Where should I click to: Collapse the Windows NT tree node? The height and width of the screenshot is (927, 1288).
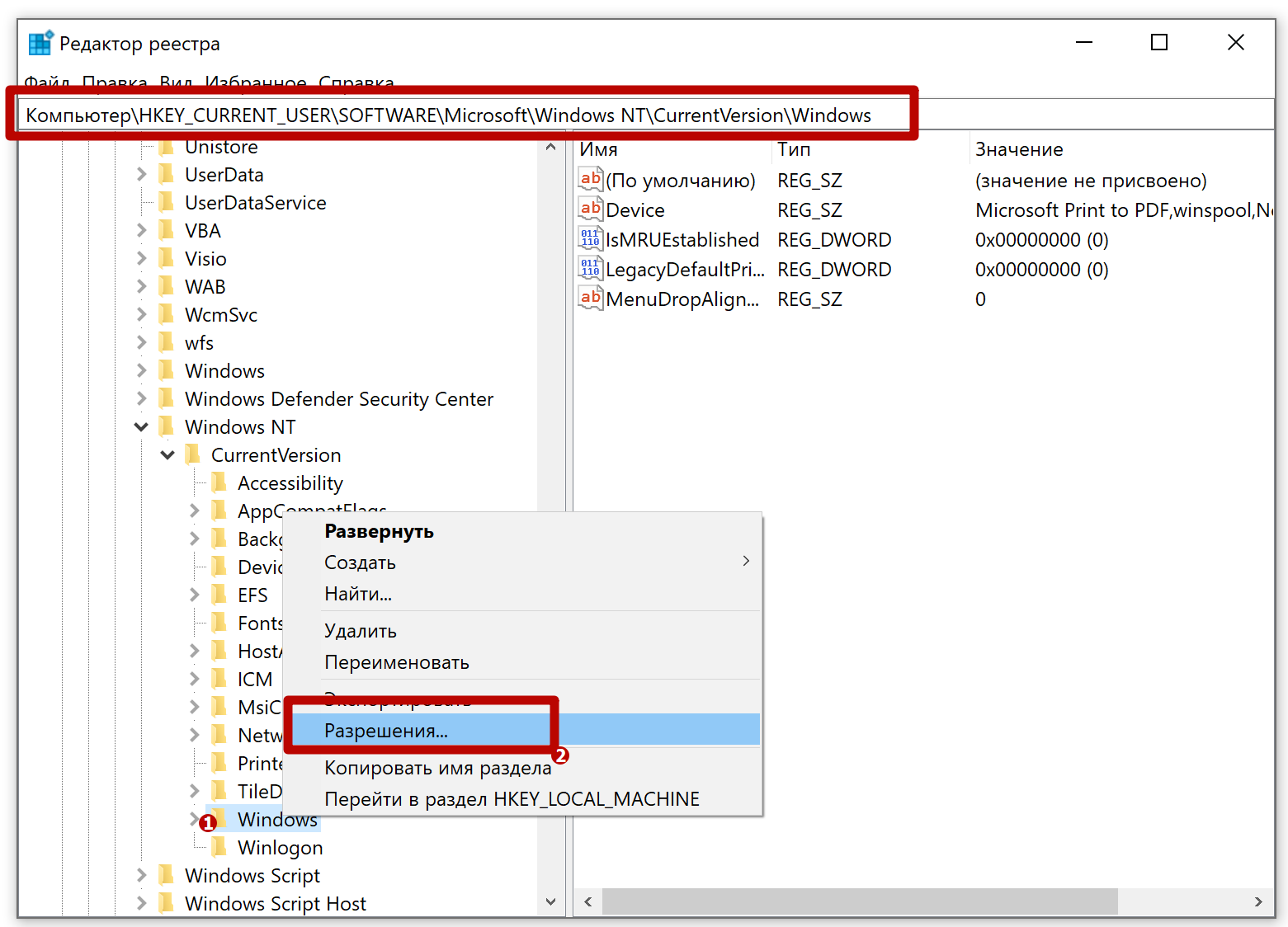coord(141,427)
